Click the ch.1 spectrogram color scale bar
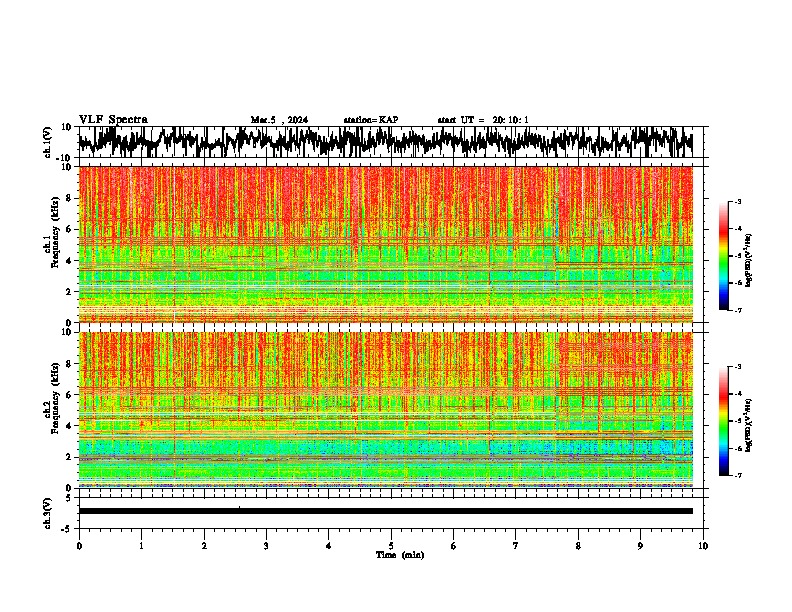 click(724, 256)
